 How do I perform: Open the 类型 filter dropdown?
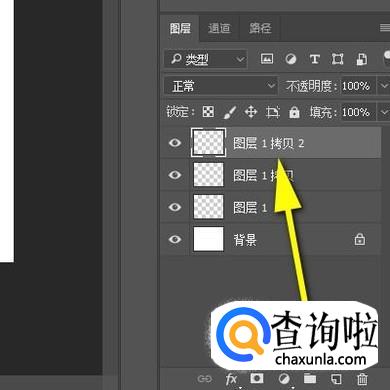coord(205,59)
